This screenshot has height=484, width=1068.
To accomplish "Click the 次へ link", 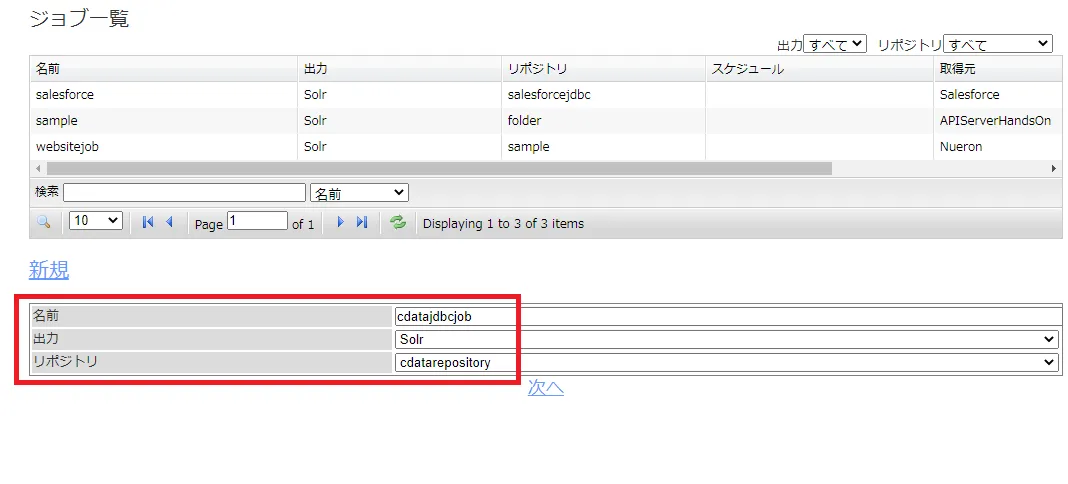I will (x=546, y=388).
